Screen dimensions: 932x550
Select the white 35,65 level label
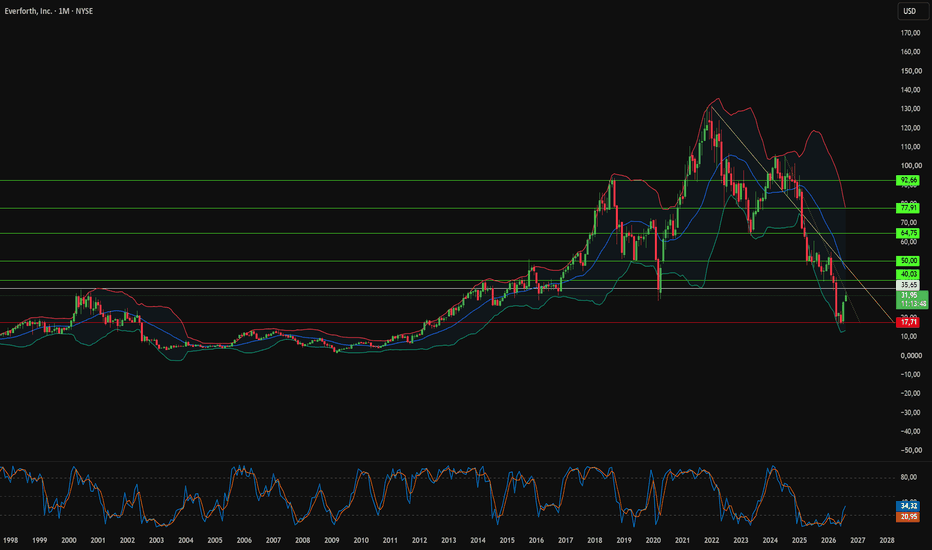[908, 285]
